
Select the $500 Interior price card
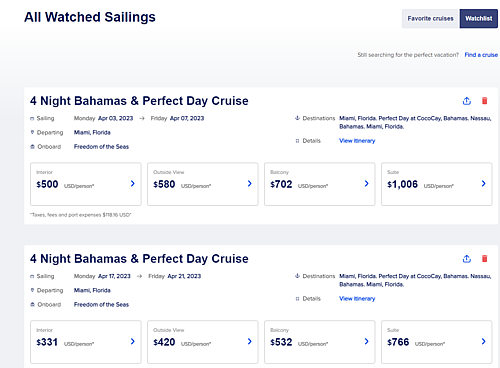[x=86, y=184]
